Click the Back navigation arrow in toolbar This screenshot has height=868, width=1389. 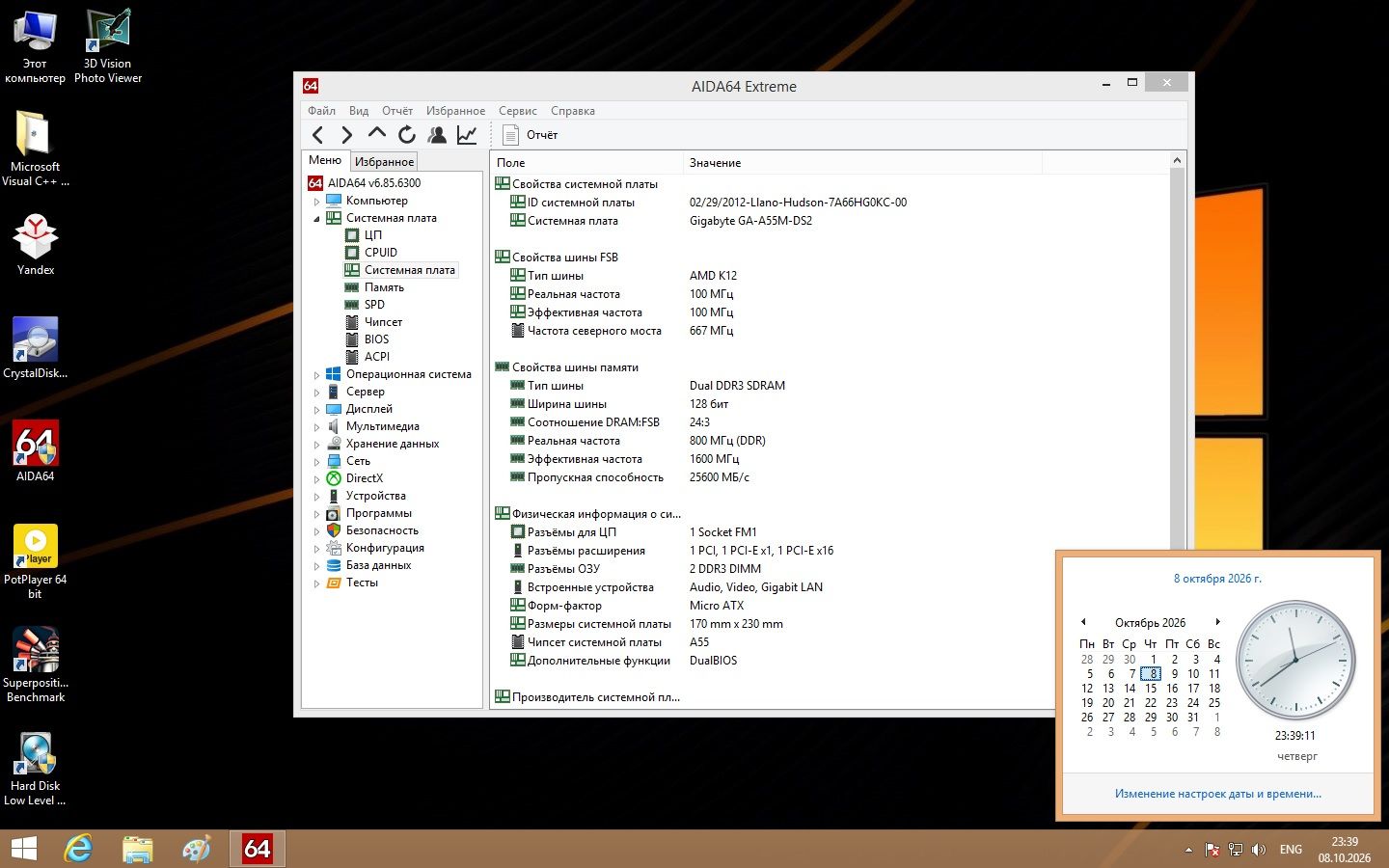click(318, 135)
